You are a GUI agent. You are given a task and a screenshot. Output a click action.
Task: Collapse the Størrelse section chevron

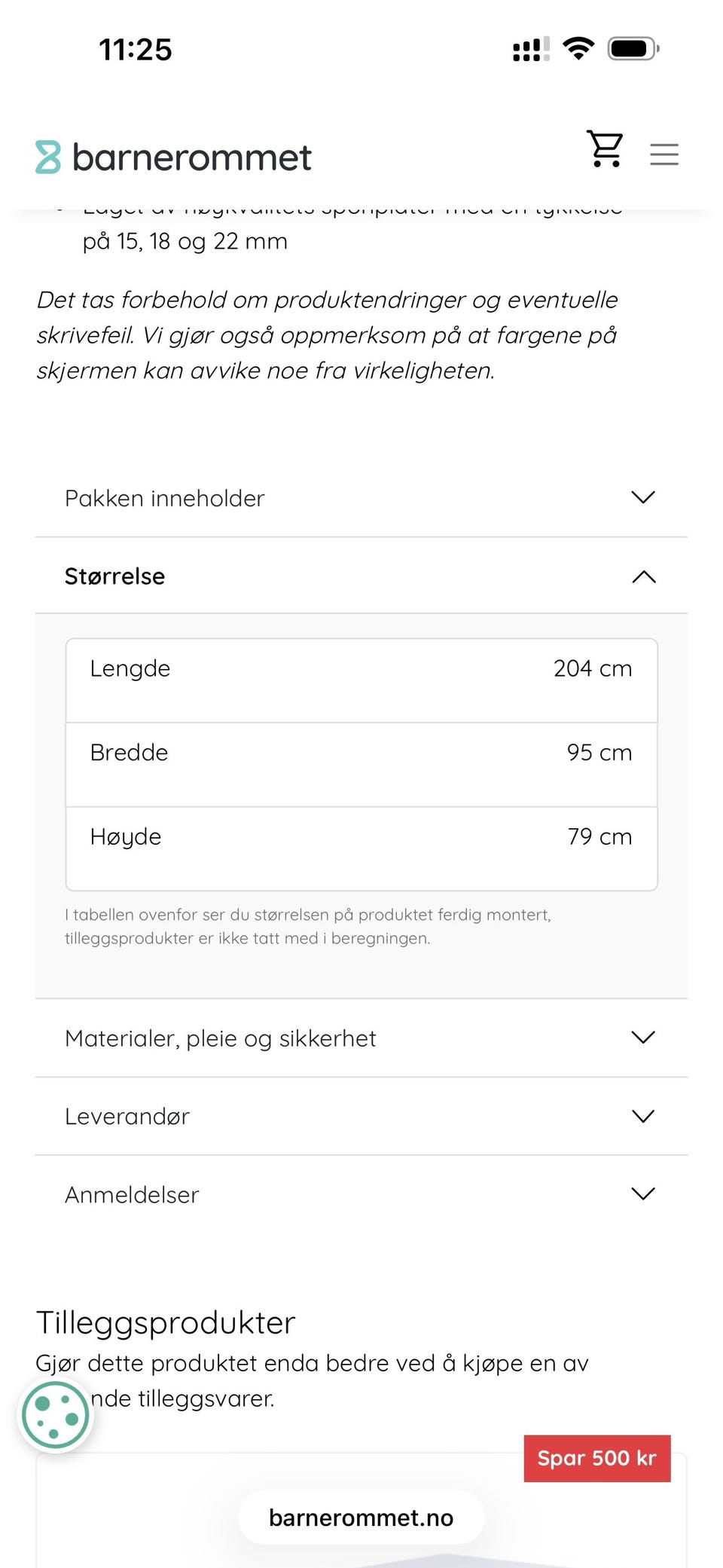point(643,576)
